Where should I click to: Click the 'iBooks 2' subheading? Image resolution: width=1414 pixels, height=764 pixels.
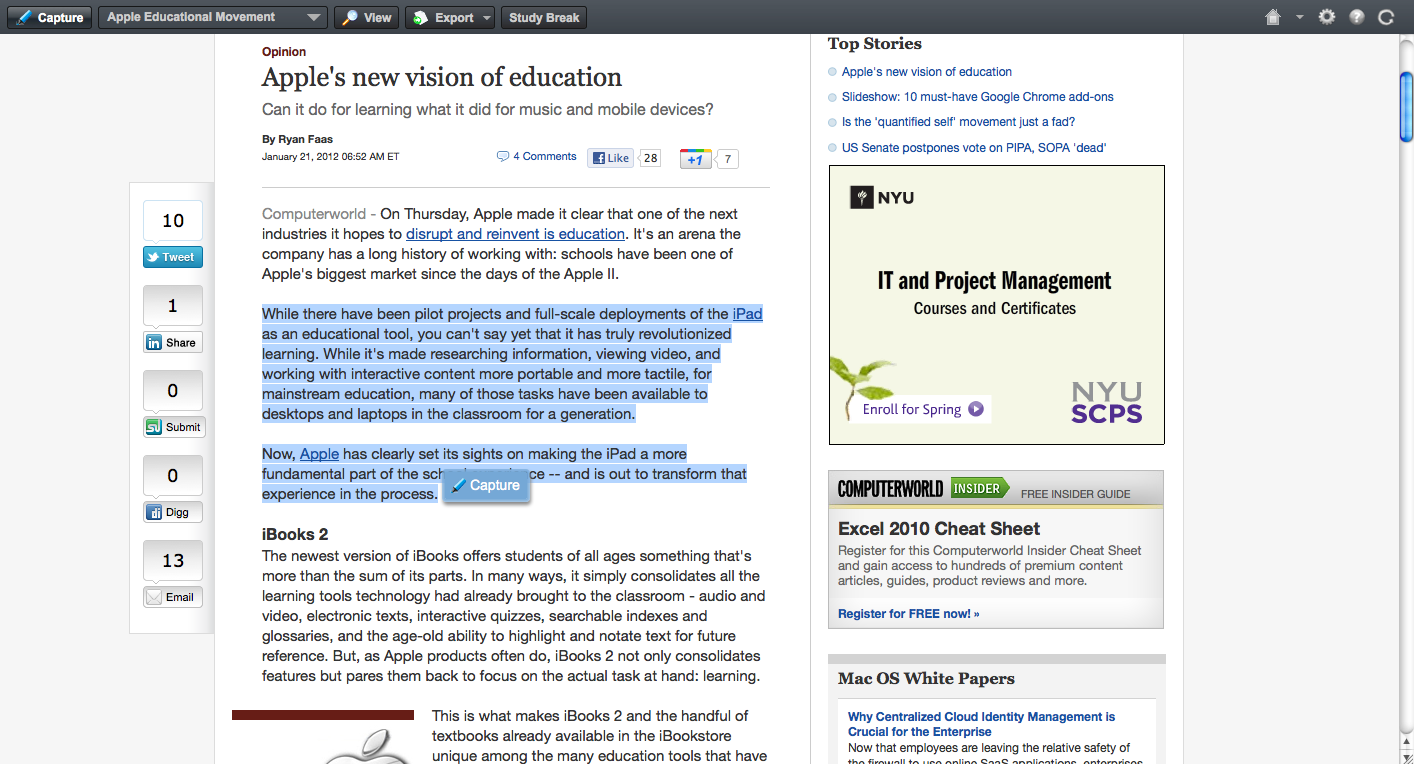click(295, 535)
